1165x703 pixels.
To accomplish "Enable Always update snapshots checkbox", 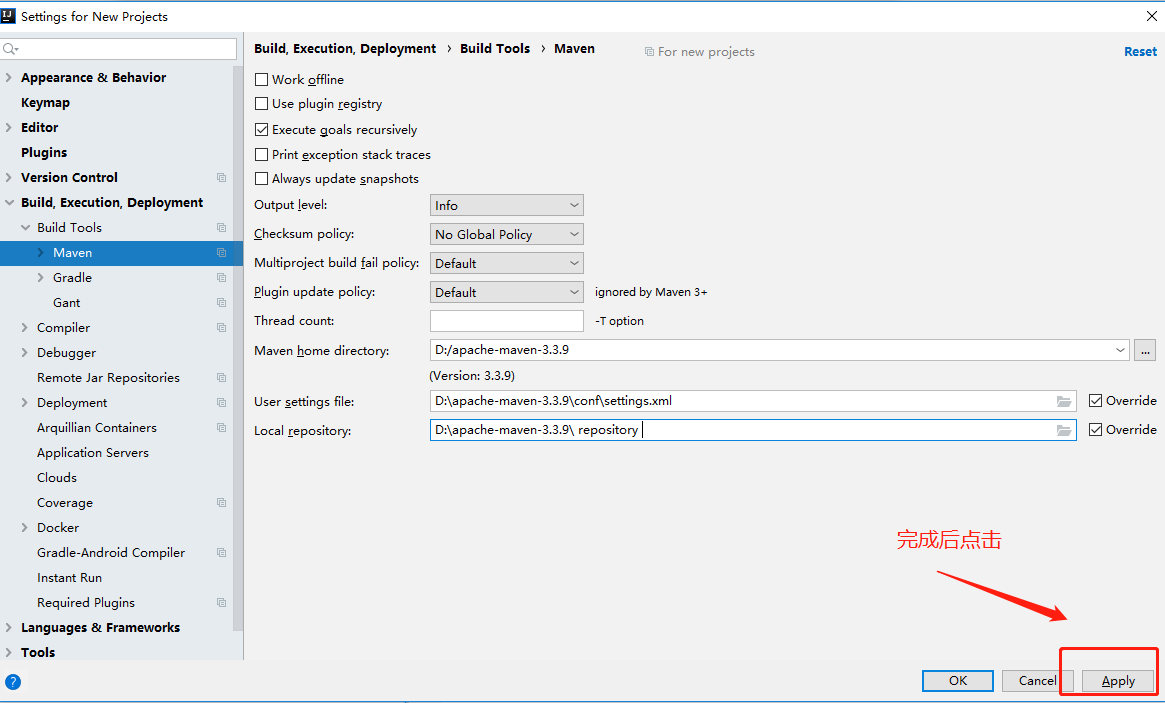I will 262,179.
